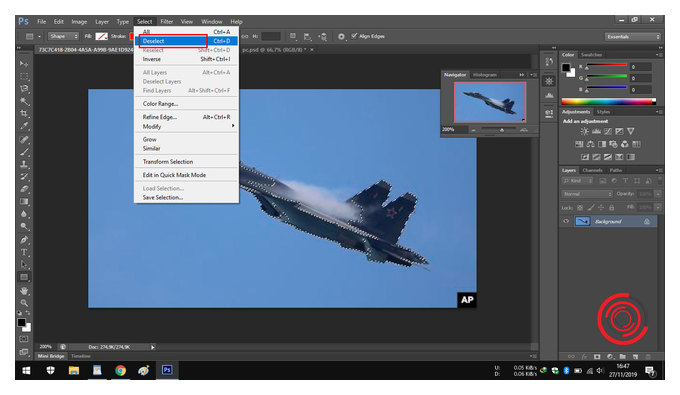Toggle the Align Edges checkbox
The width and height of the screenshot is (680, 395).
(x=354, y=36)
